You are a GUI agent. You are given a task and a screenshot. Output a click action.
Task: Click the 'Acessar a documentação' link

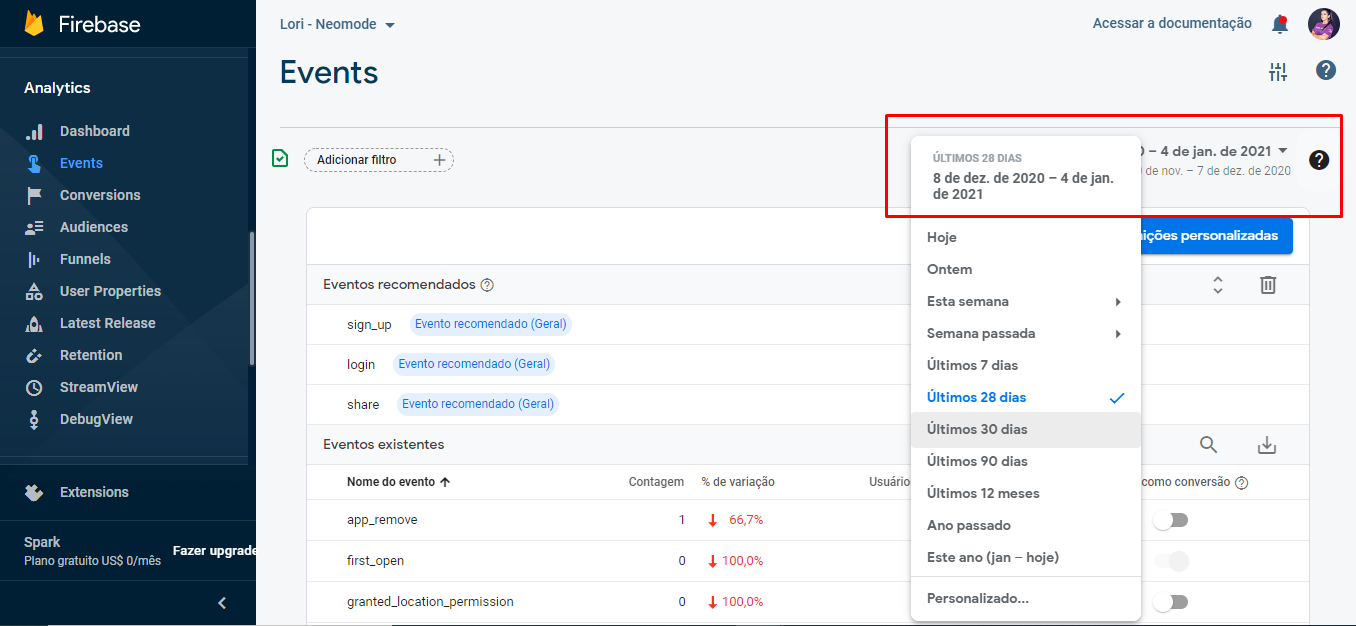coord(1172,23)
